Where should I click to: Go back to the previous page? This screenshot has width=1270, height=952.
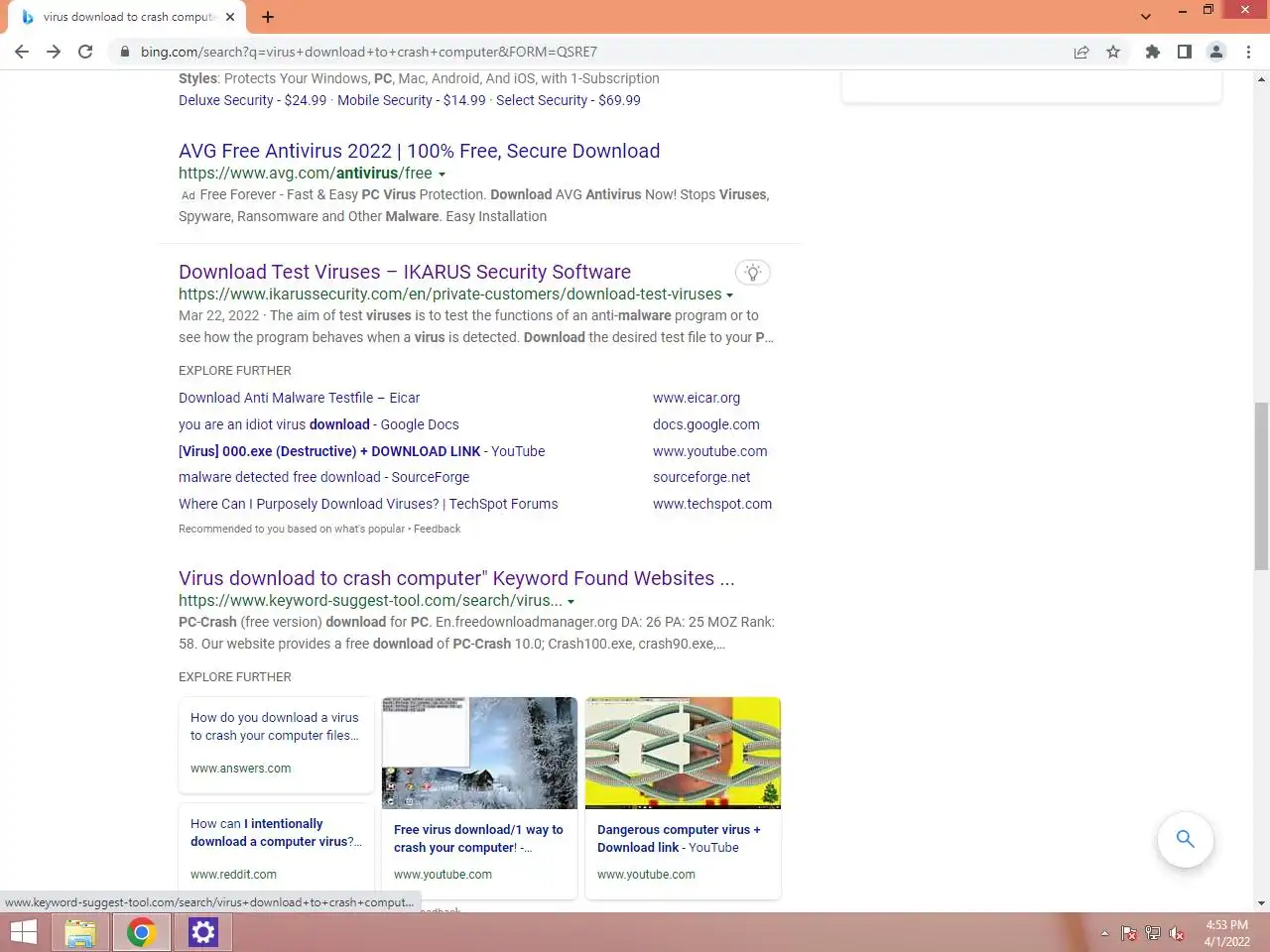click(x=22, y=52)
